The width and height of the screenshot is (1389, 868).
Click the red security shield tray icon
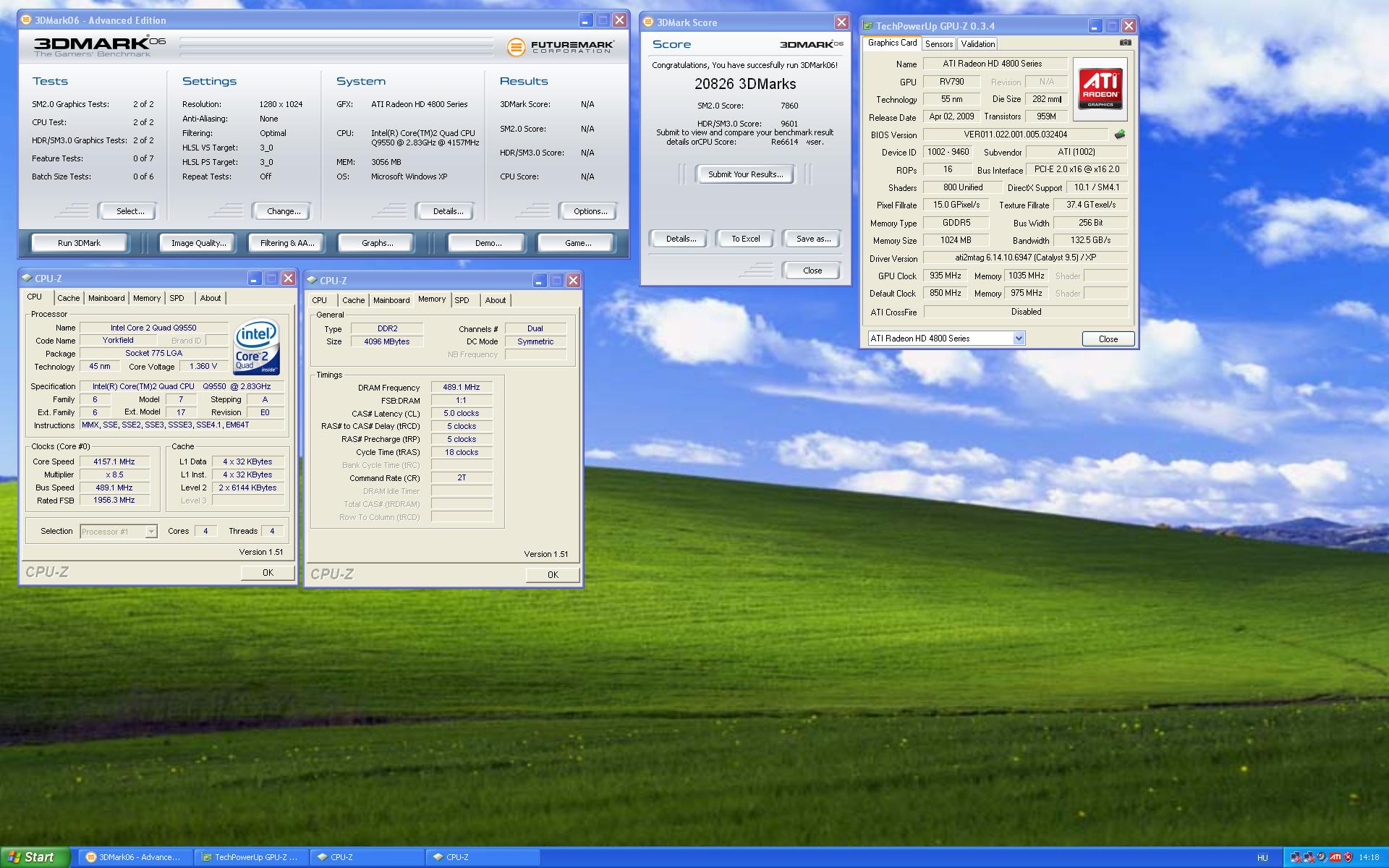point(1348,857)
